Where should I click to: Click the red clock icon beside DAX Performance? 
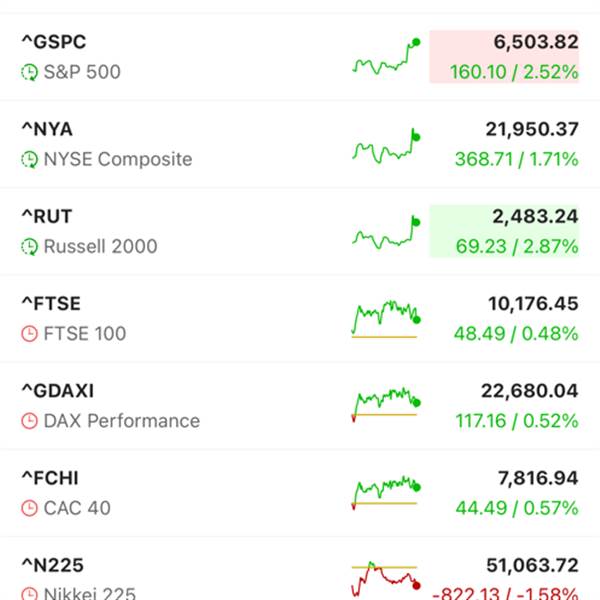[x=30, y=421]
